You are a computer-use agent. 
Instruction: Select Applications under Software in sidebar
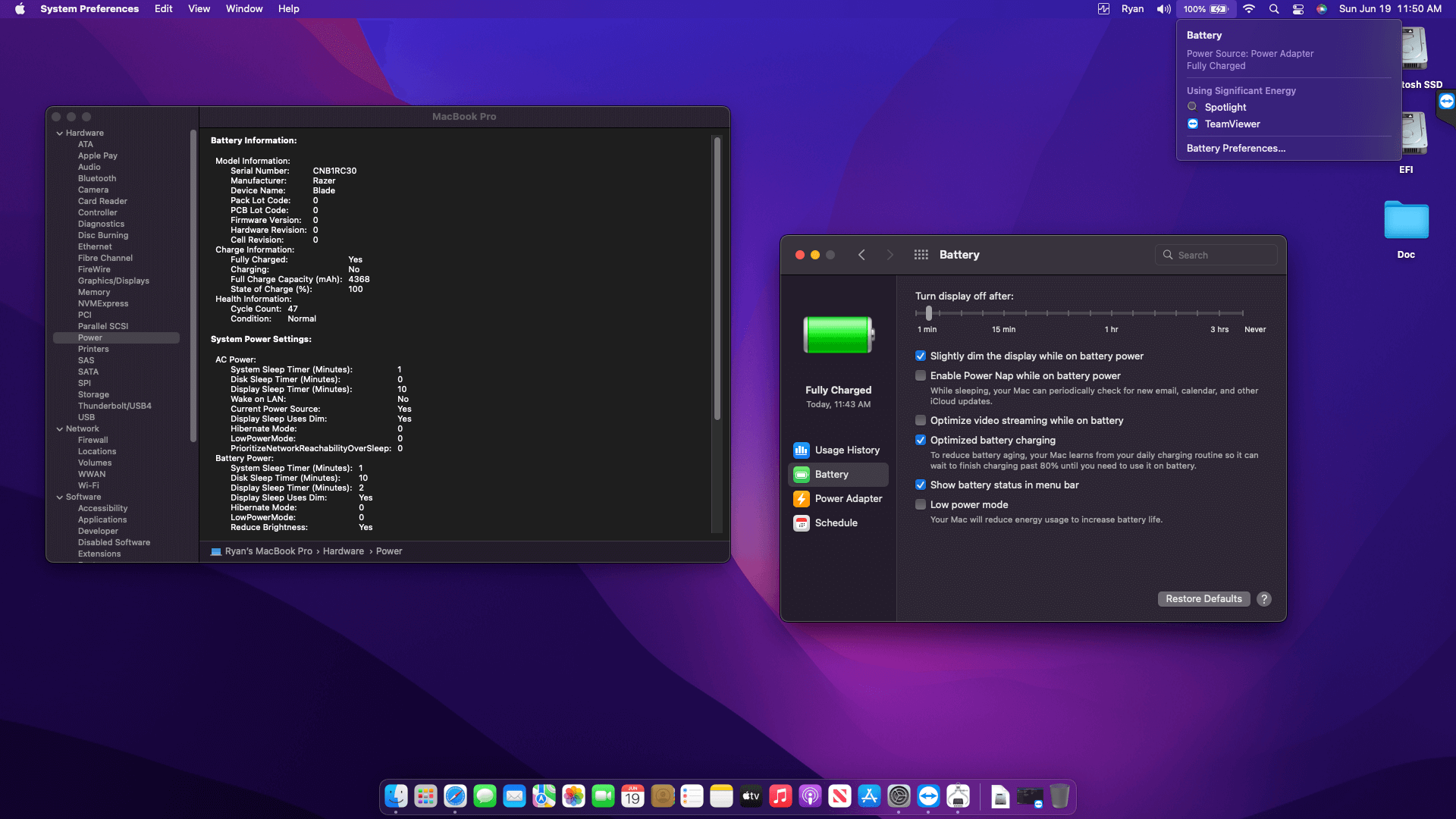click(x=102, y=520)
